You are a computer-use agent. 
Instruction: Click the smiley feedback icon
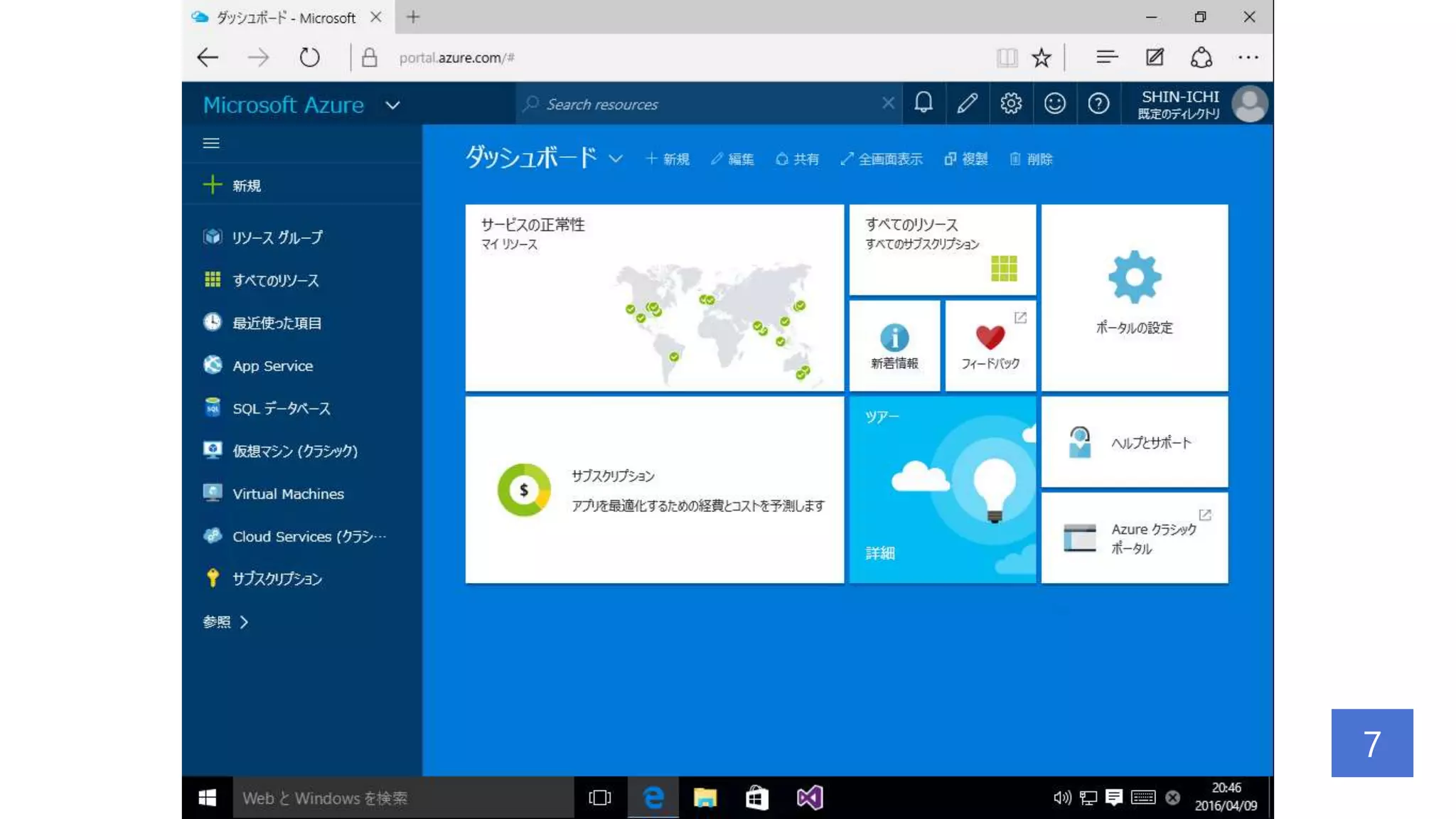[1054, 104]
